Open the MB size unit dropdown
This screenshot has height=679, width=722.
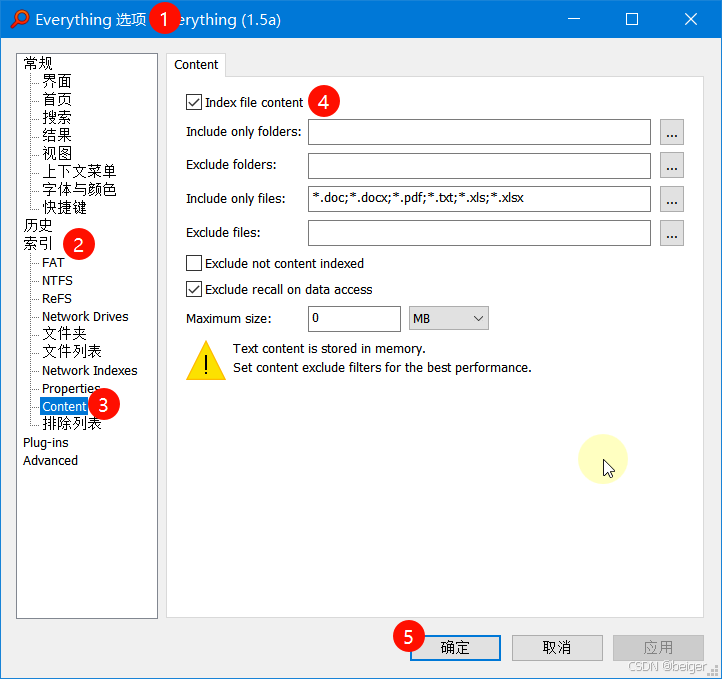click(x=448, y=319)
